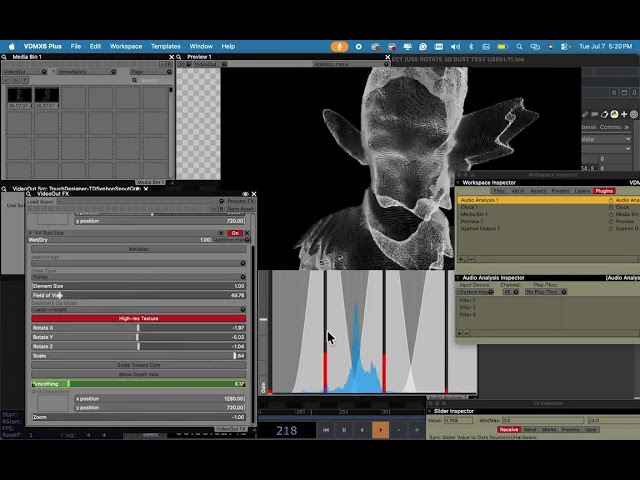
Task: Open the Geometry Dis Mode dropdown
Action: [138, 310]
